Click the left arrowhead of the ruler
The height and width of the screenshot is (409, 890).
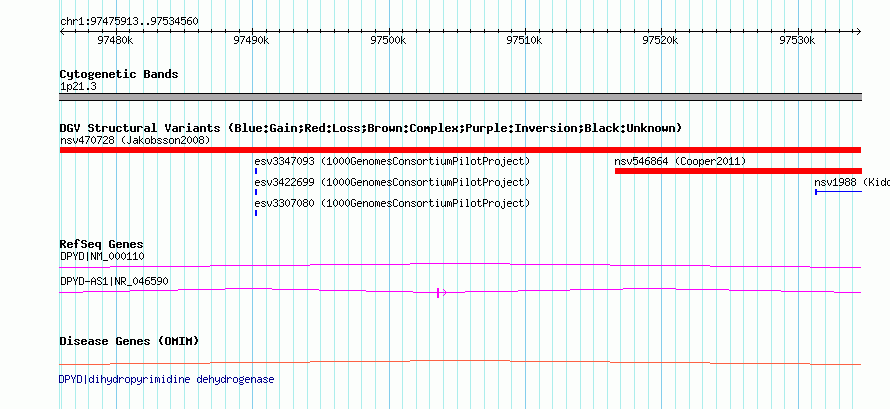[64, 32]
